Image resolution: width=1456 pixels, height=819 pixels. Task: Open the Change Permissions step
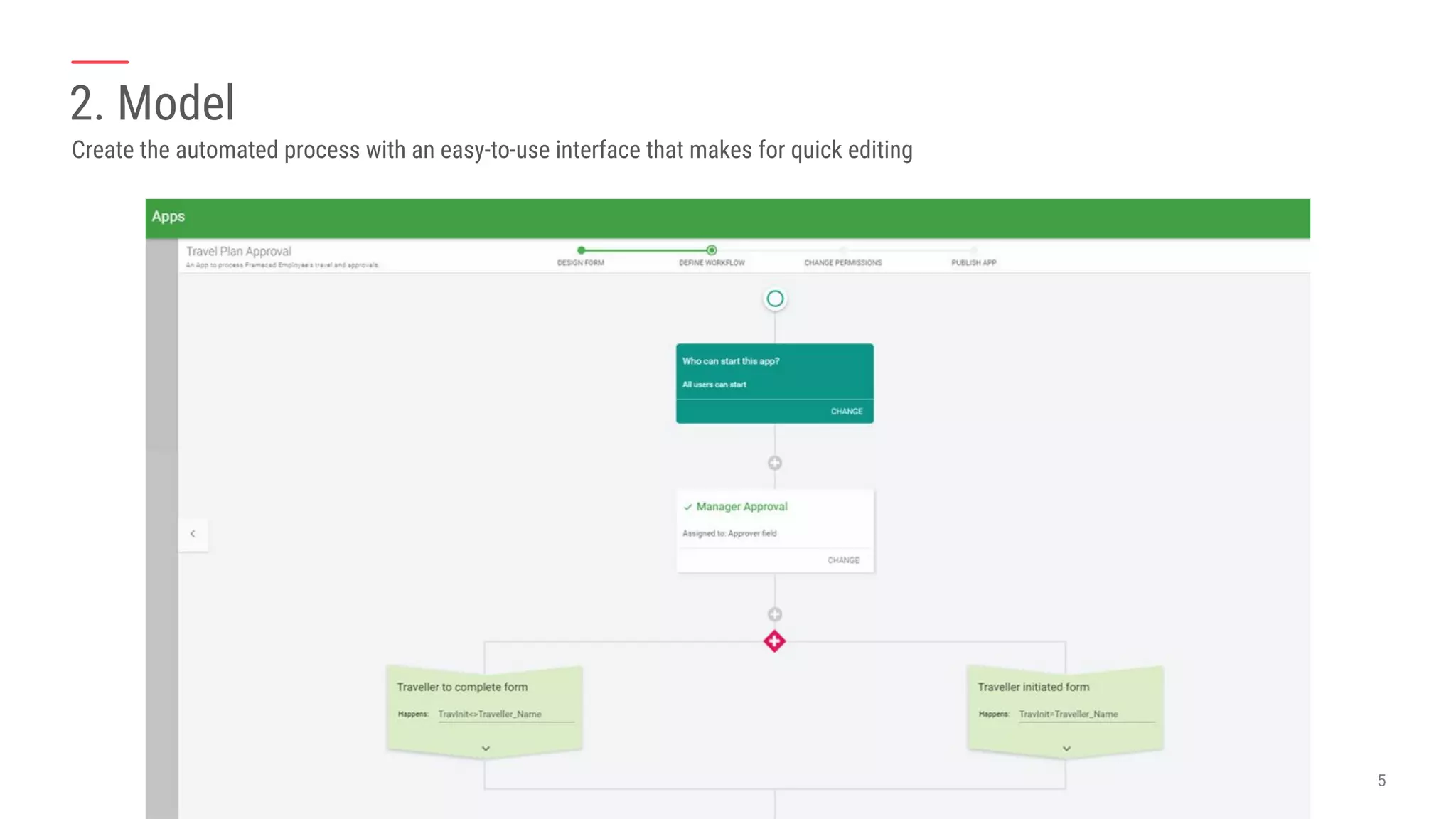pos(843,262)
